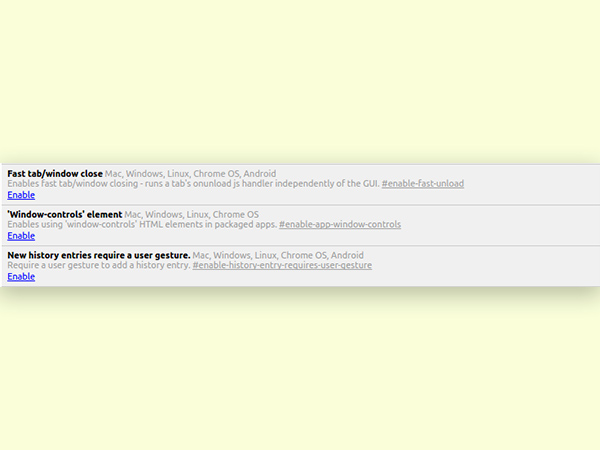Enable the Fast tab/window close flag
This screenshot has height=450, width=600.
(x=21, y=195)
